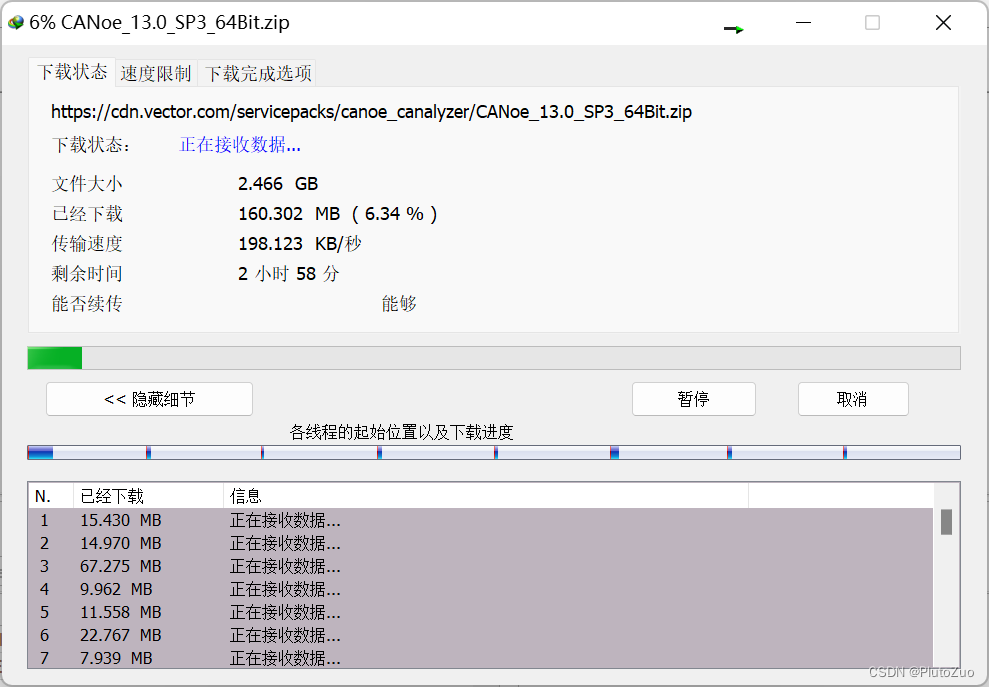Select thread row 2 with 14.970 MB
Image resolution: width=989 pixels, height=687 pixels.
point(481,543)
